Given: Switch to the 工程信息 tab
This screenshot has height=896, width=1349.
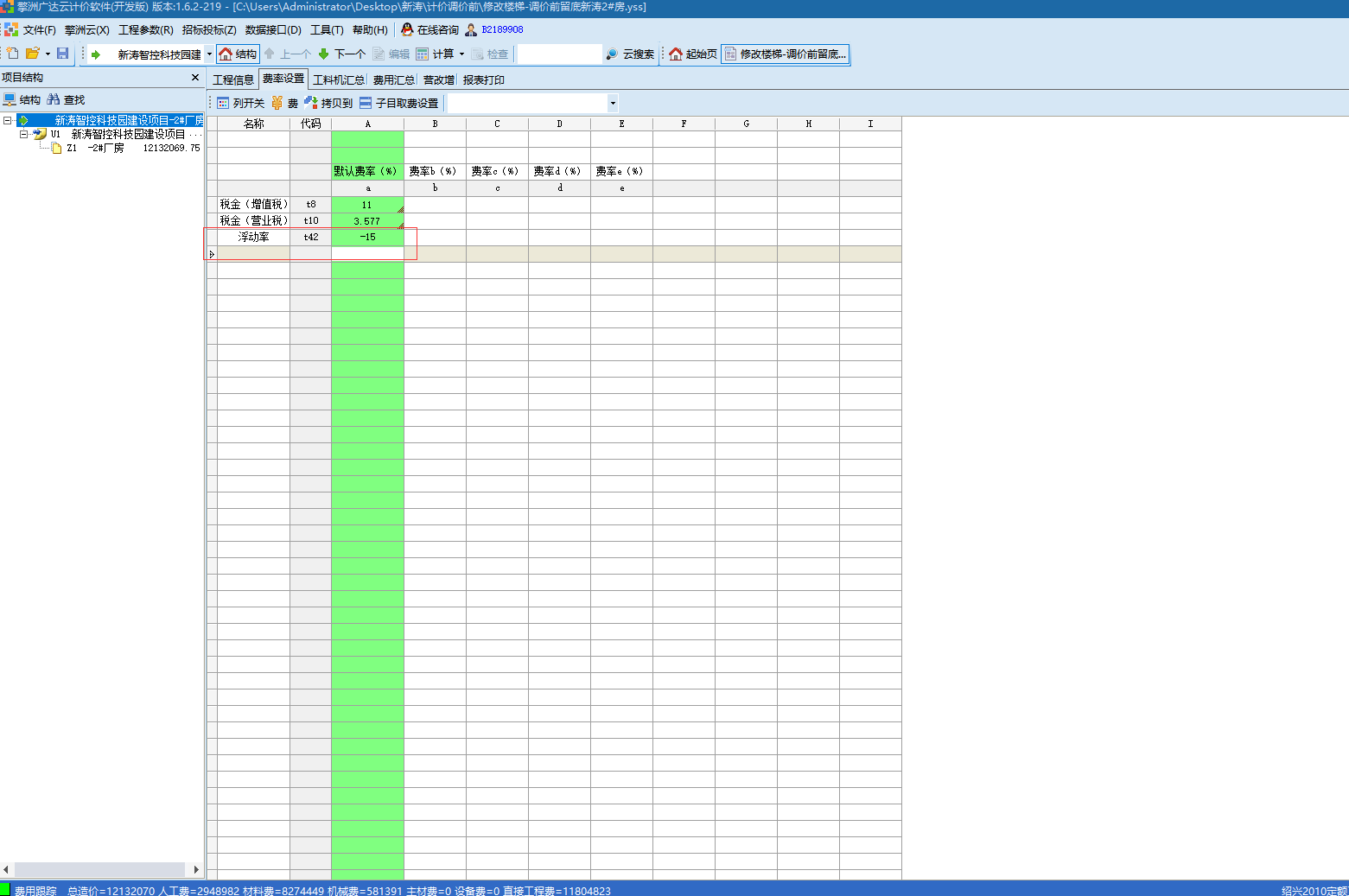Looking at the screenshot, I should 233,79.
